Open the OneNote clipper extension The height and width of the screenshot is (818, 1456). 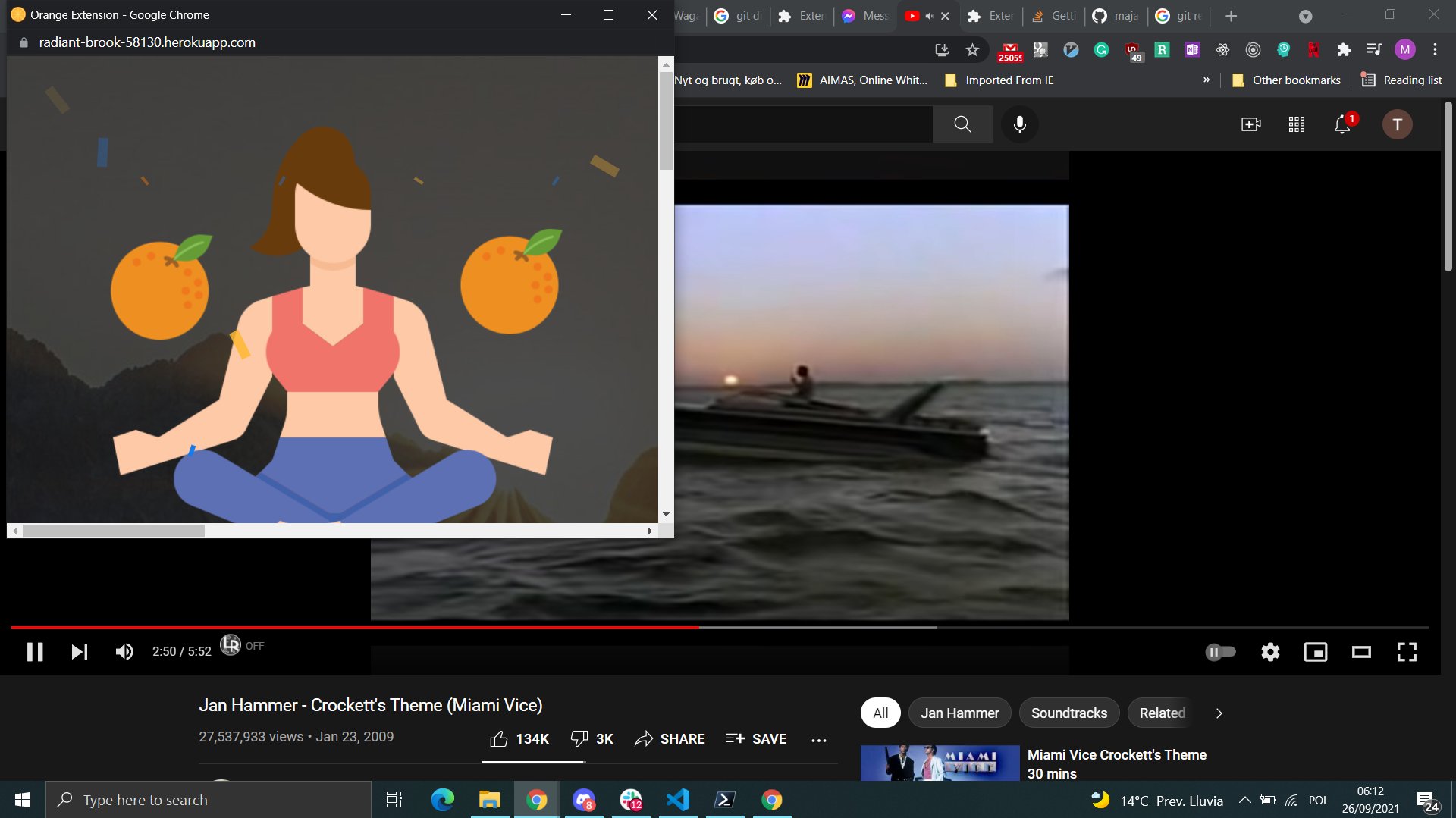click(x=1192, y=50)
